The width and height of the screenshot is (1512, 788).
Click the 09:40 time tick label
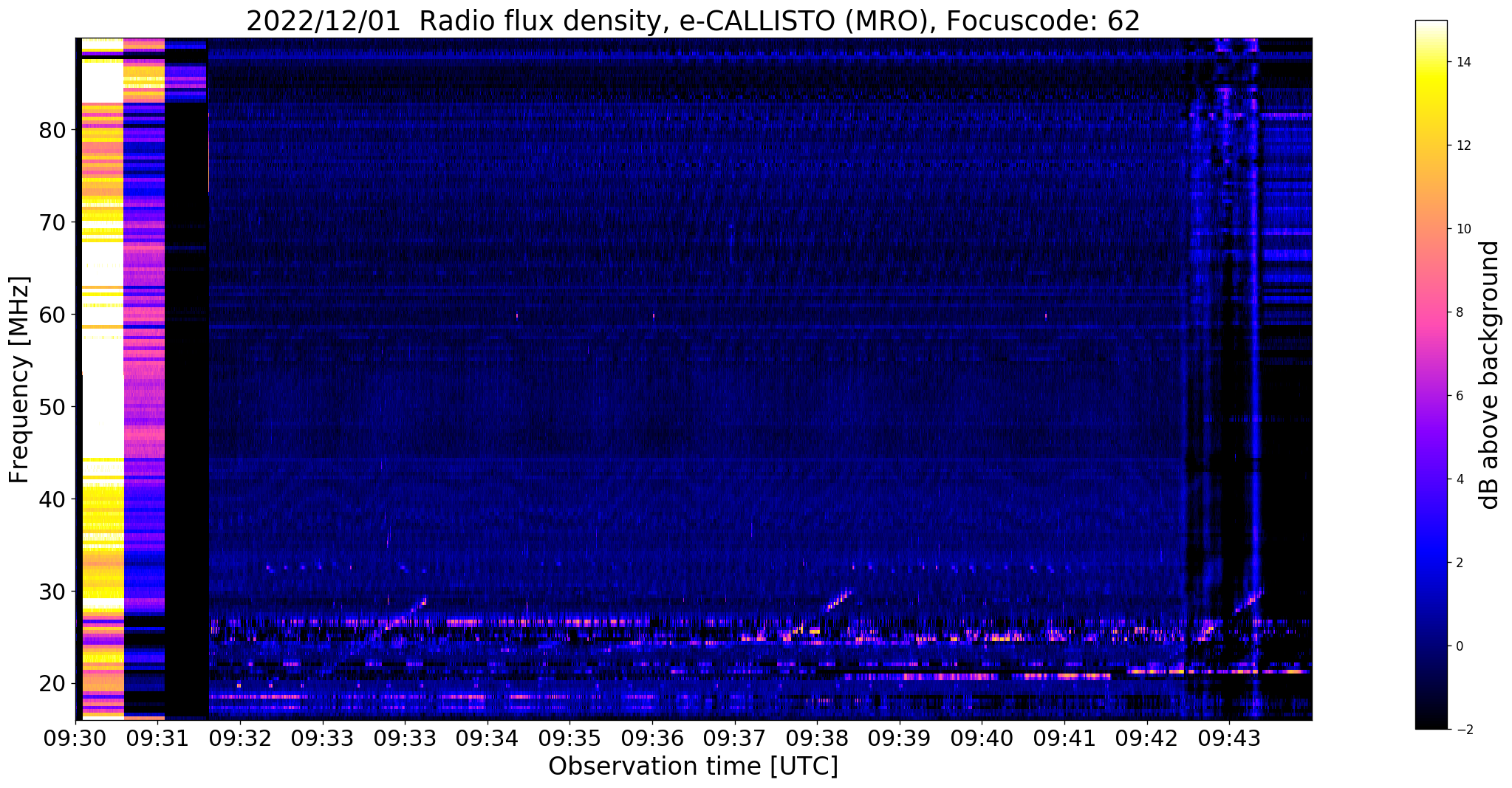click(x=982, y=738)
